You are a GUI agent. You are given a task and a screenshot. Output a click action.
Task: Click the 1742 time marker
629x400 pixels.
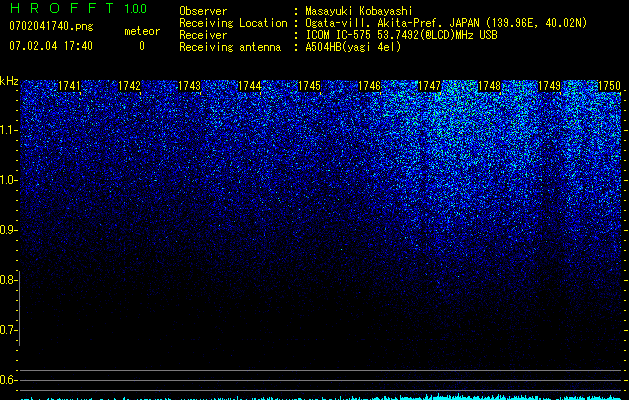[x=130, y=86]
